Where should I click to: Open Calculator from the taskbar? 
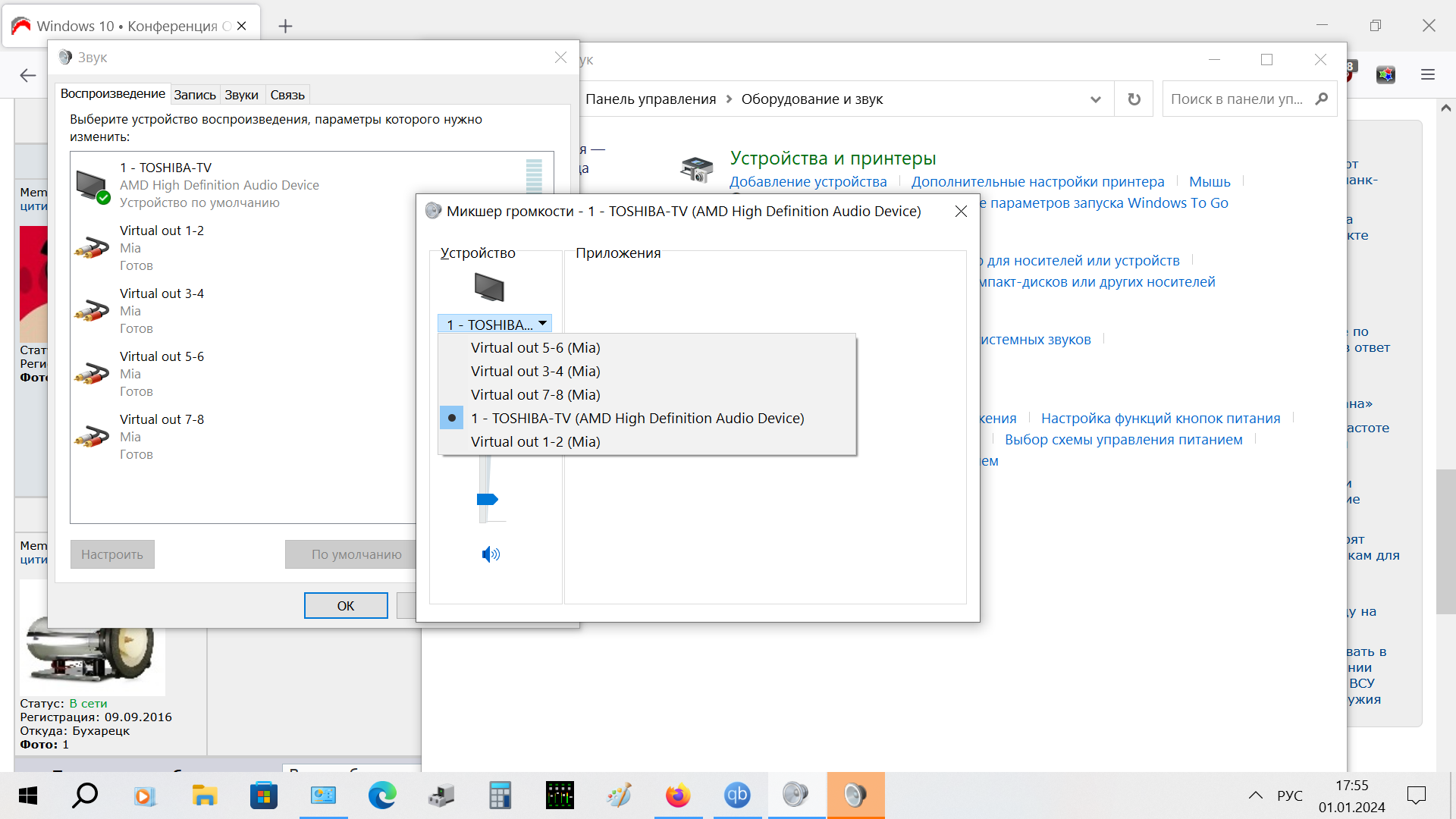500,795
